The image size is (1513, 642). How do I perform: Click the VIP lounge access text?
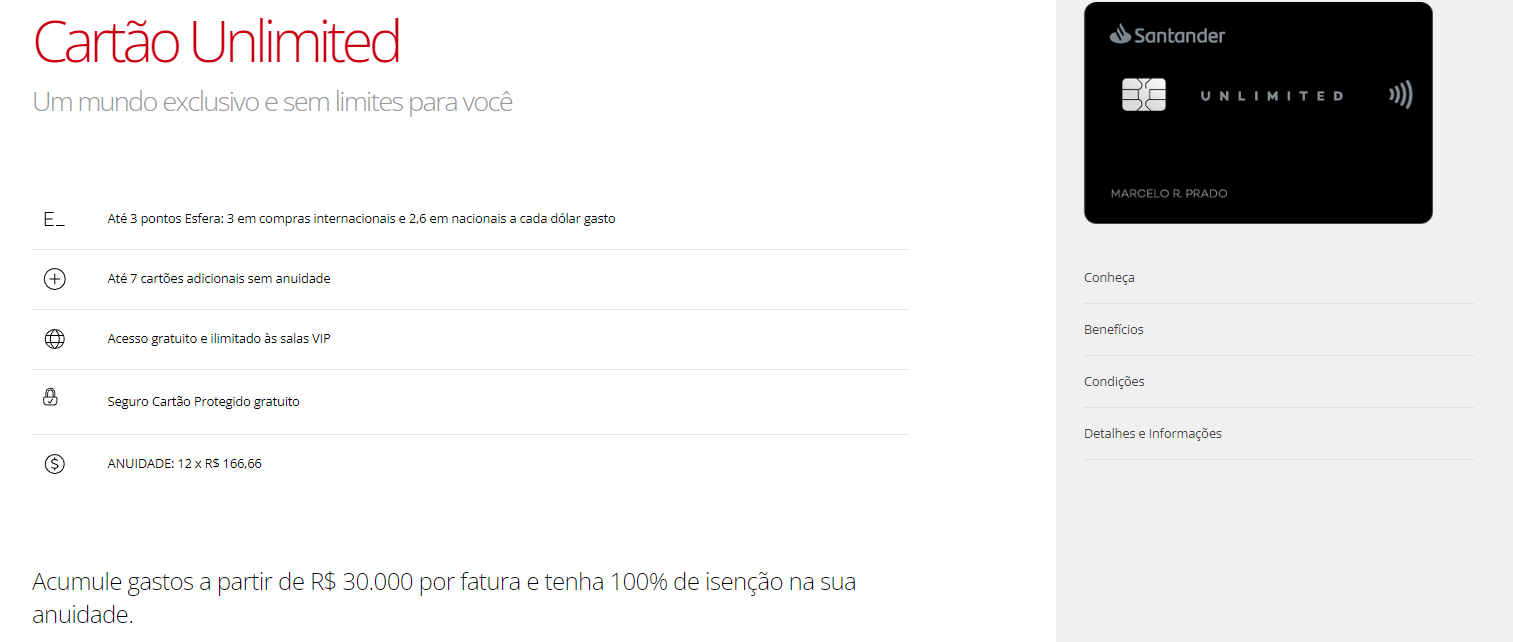click(x=219, y=339)
